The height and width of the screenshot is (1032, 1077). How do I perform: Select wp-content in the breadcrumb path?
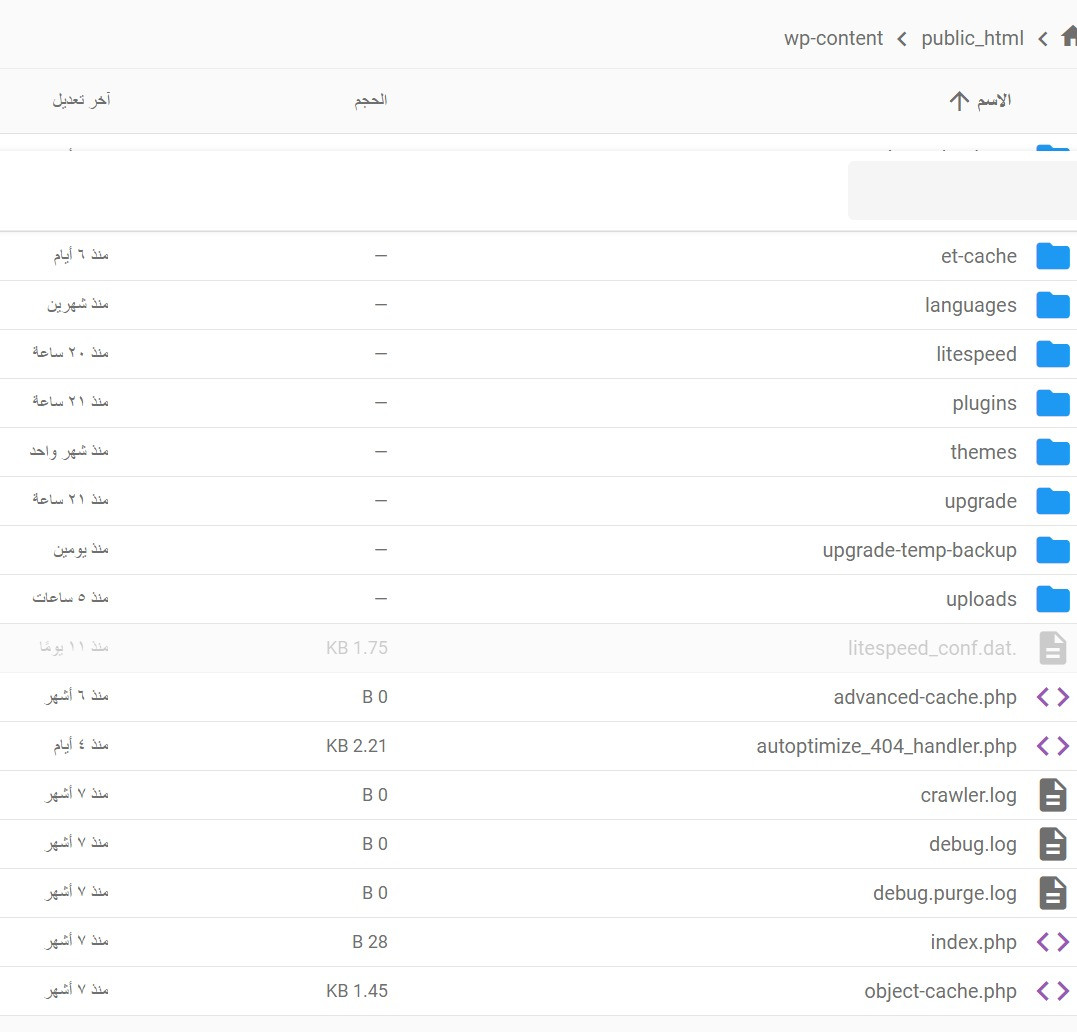[833, 38]
